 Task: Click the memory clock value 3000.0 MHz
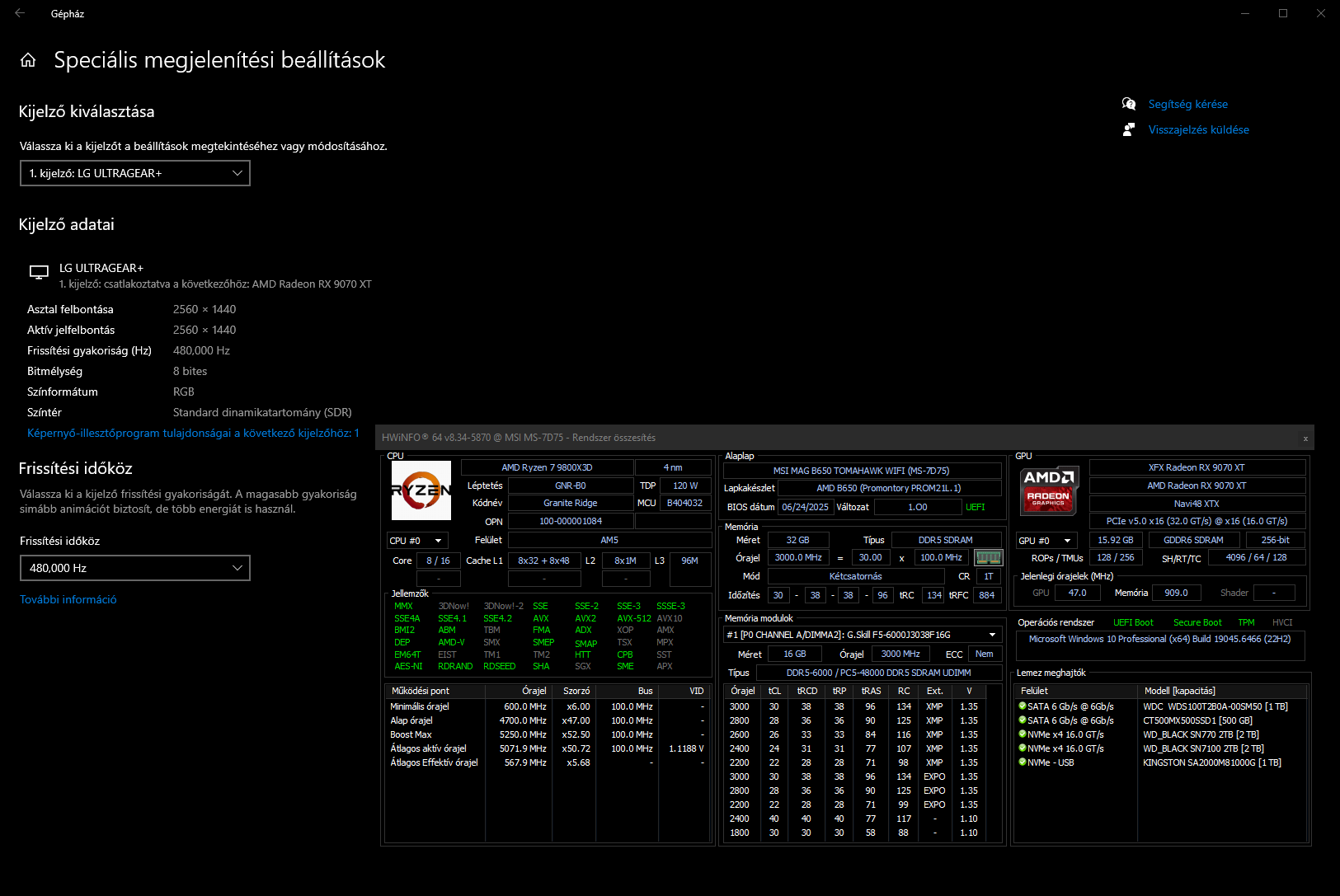click(798, 557)
